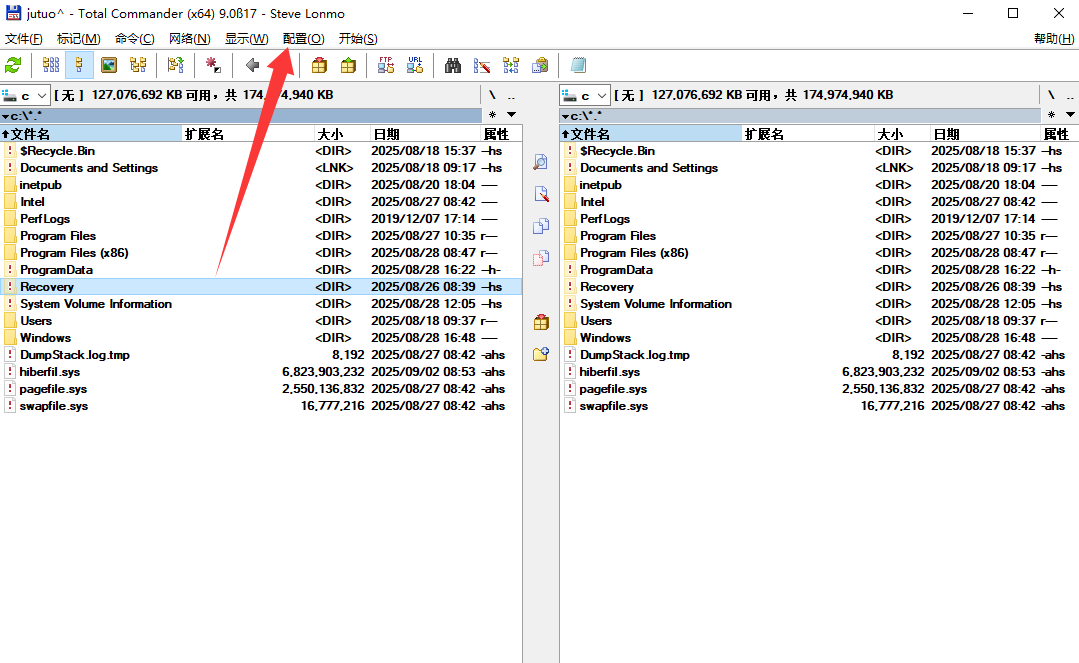Click the left panel root directory backslash button
This screenshot has width=1079, height=663.
coord(492,95)
